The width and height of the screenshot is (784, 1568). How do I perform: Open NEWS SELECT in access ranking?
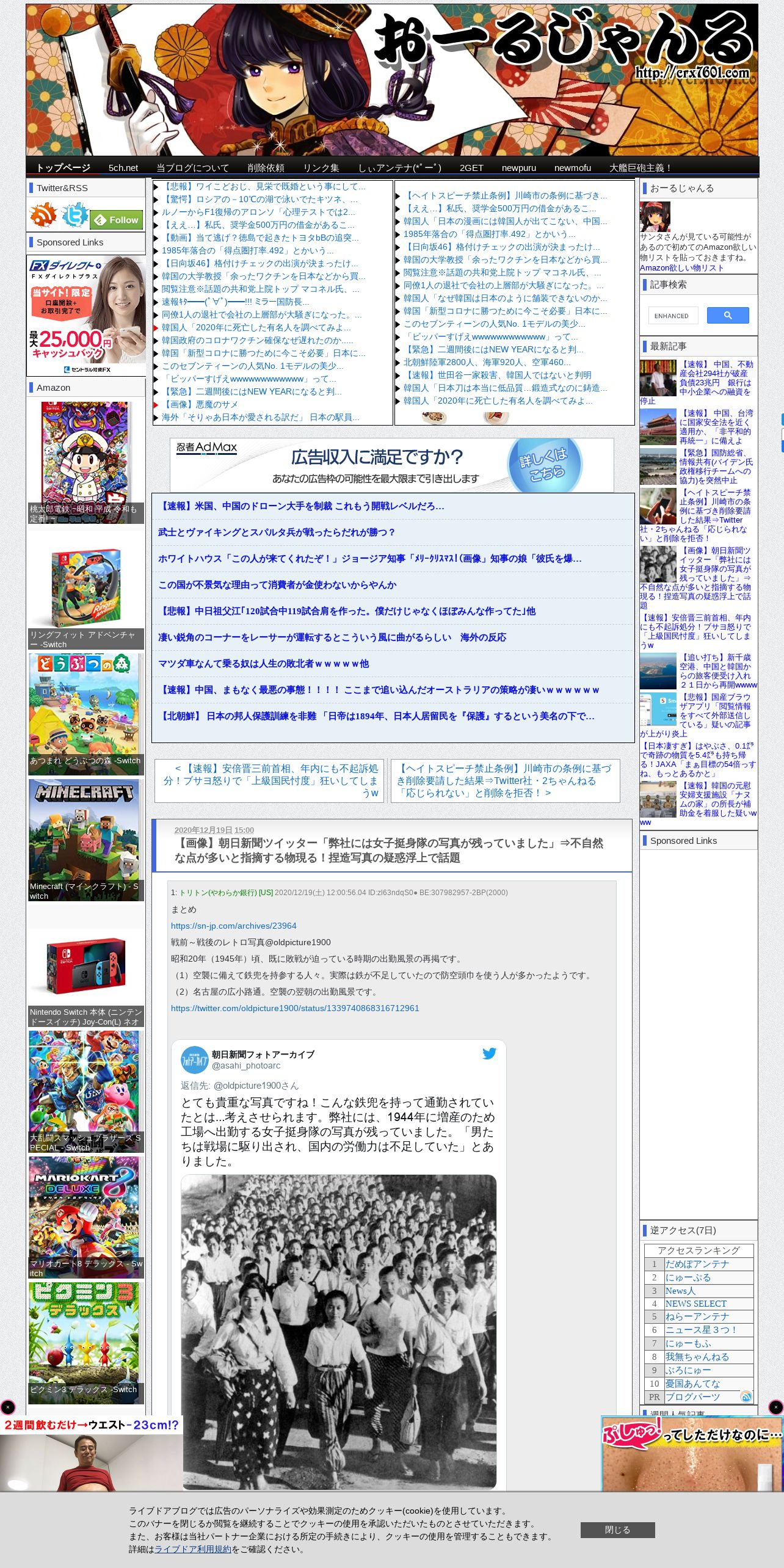coord(695,1304)
